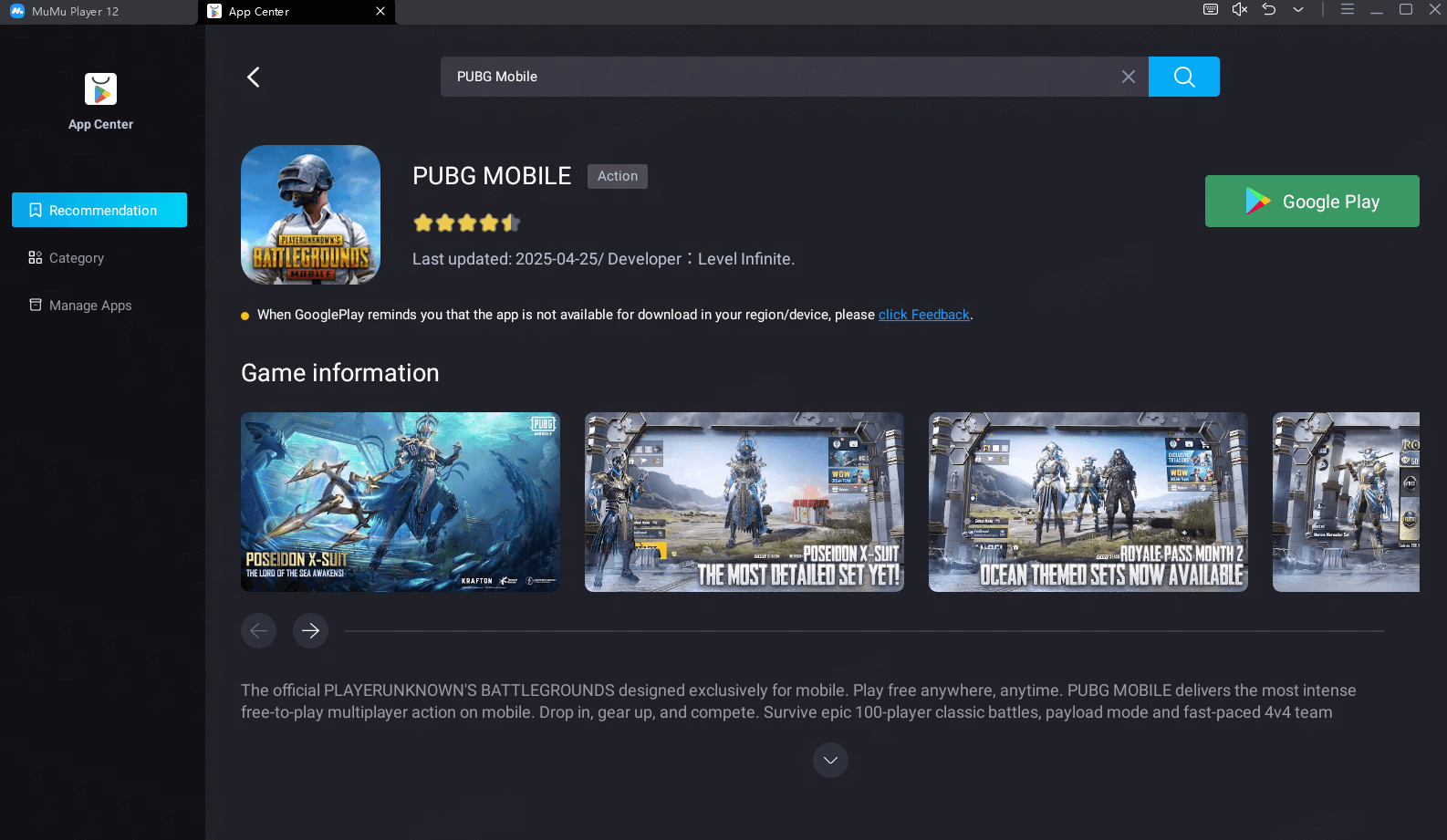
Task: Open Category in the sidebar
Action: (67, 258)
